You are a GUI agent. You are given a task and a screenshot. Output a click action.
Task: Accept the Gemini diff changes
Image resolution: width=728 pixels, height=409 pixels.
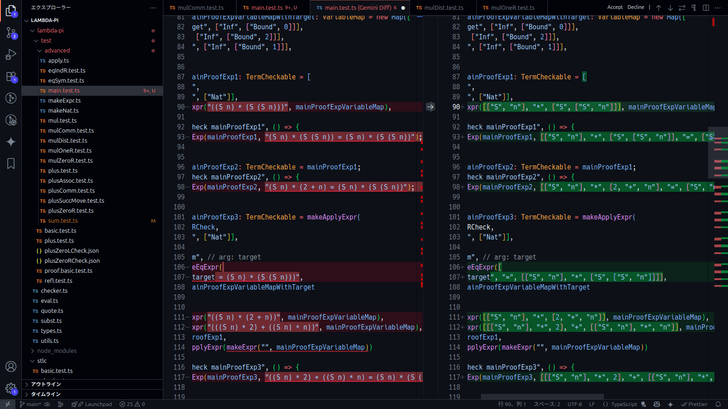(x=615, y=7)
